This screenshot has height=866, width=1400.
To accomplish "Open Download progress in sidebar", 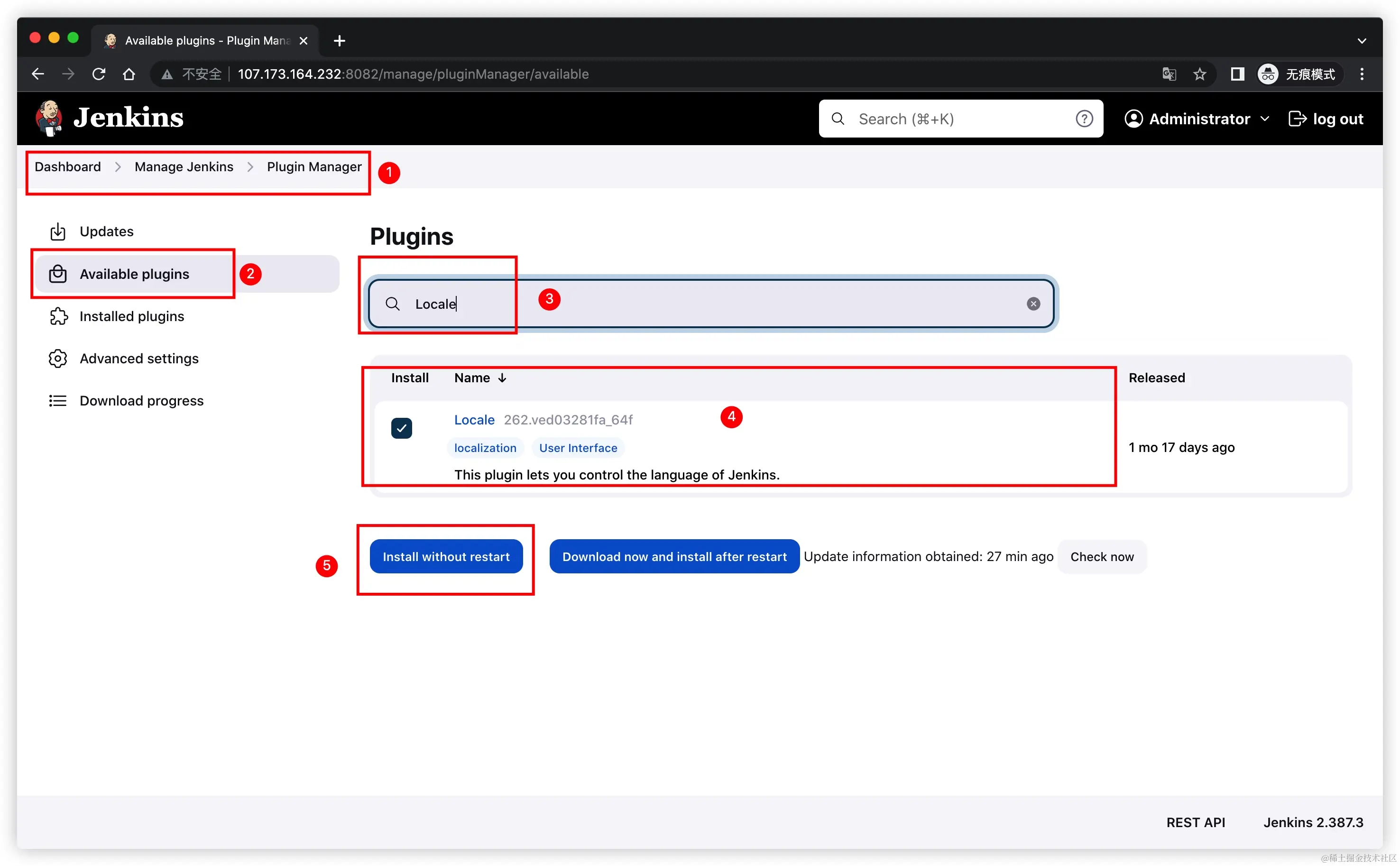I will point(188,401).
